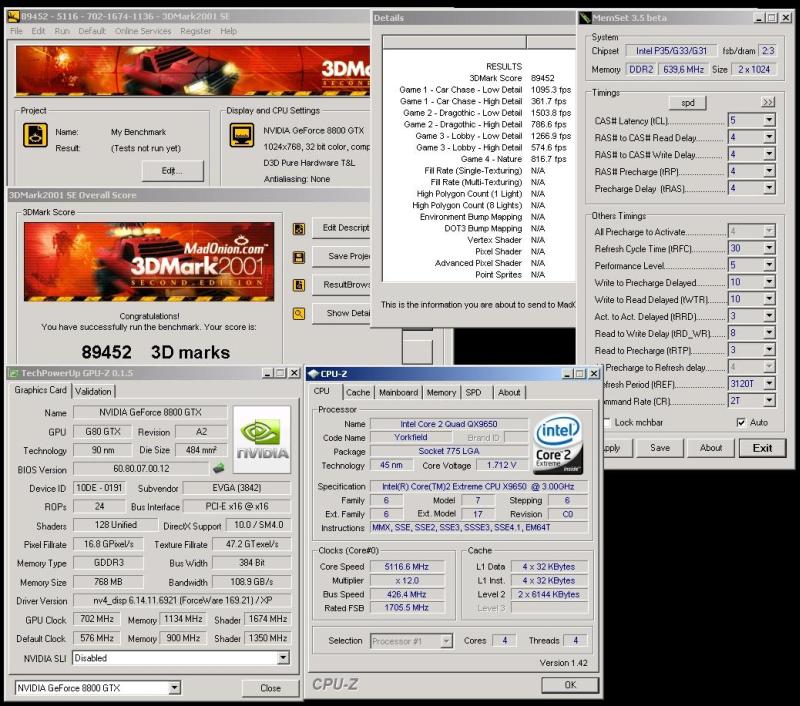Screen dimensions: 800x706
Task: Click OK in the CPU-Z window
Action: (x=570, y=685)
